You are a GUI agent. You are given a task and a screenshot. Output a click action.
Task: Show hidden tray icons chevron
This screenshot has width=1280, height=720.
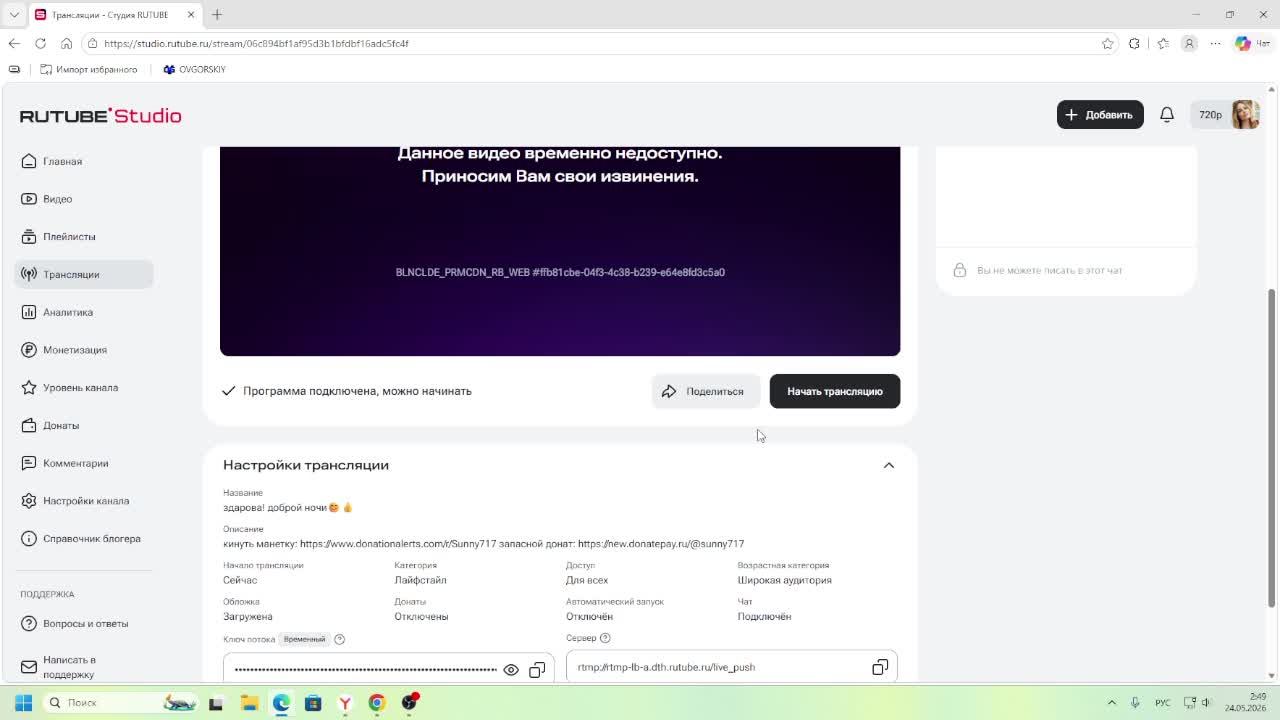click(1111, 703)
